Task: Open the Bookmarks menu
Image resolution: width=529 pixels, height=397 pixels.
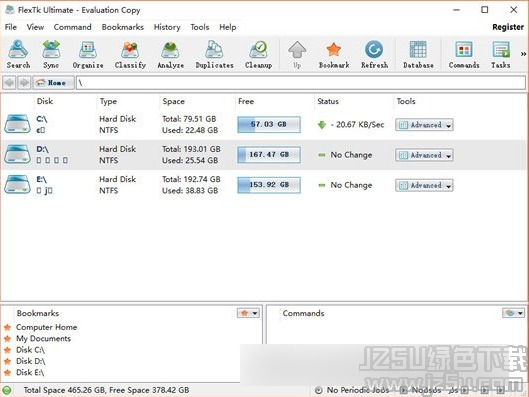Action: pyautogui.click(x=123, y=27)
